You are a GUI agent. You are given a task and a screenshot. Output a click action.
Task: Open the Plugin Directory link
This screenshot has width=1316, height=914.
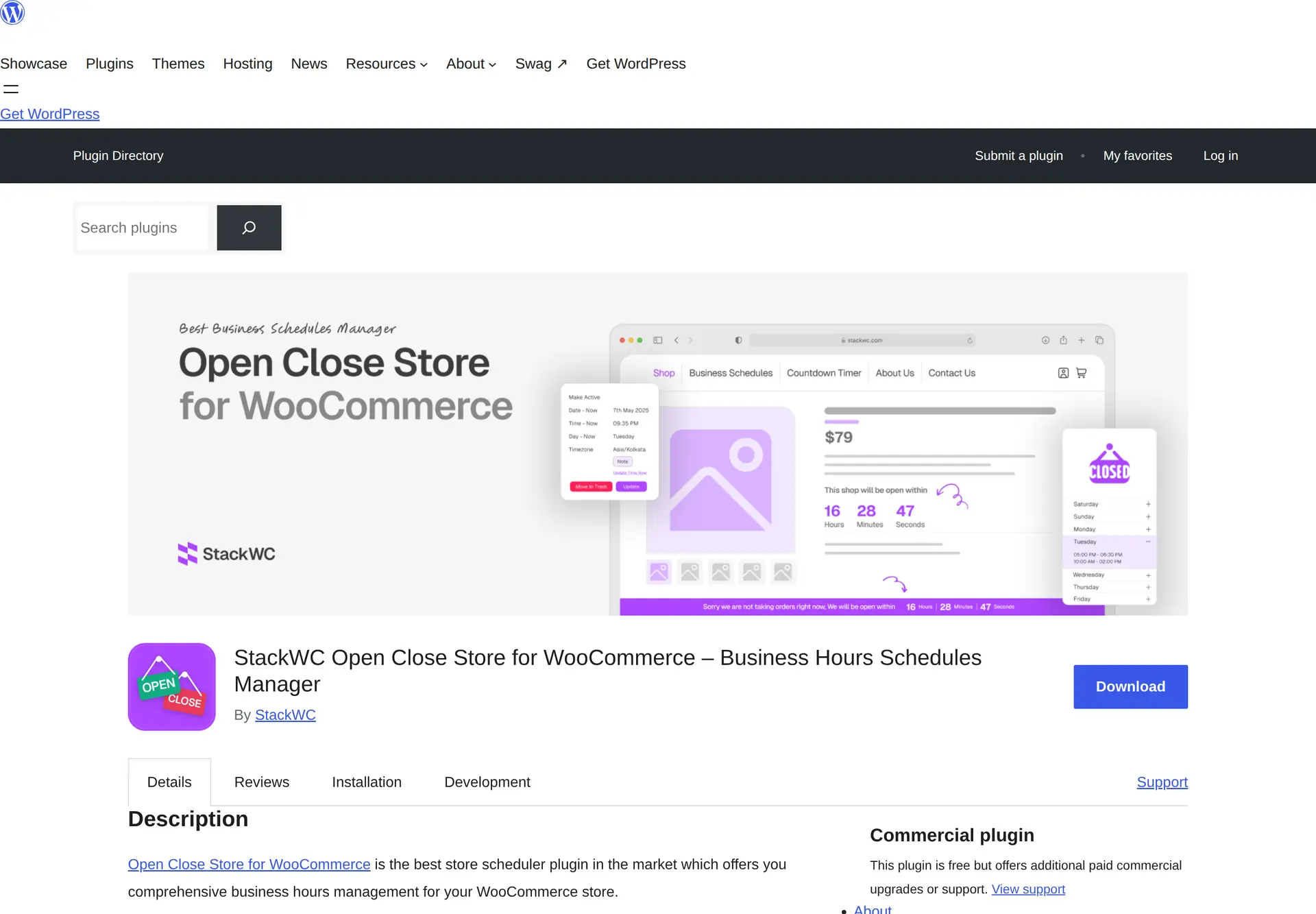pos(119,156)
